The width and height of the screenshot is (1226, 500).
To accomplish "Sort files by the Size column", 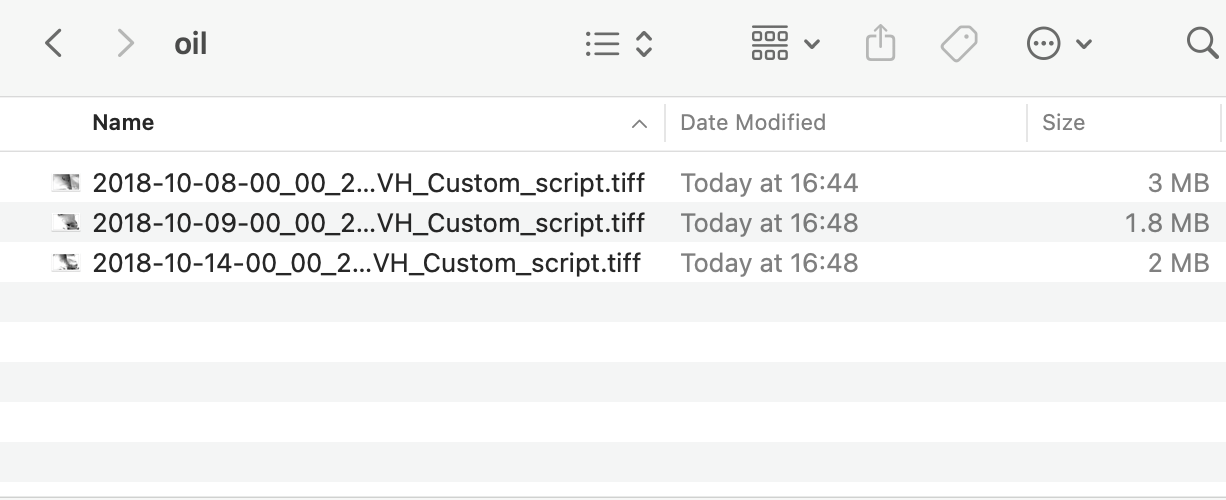I will click(1063, 123).
